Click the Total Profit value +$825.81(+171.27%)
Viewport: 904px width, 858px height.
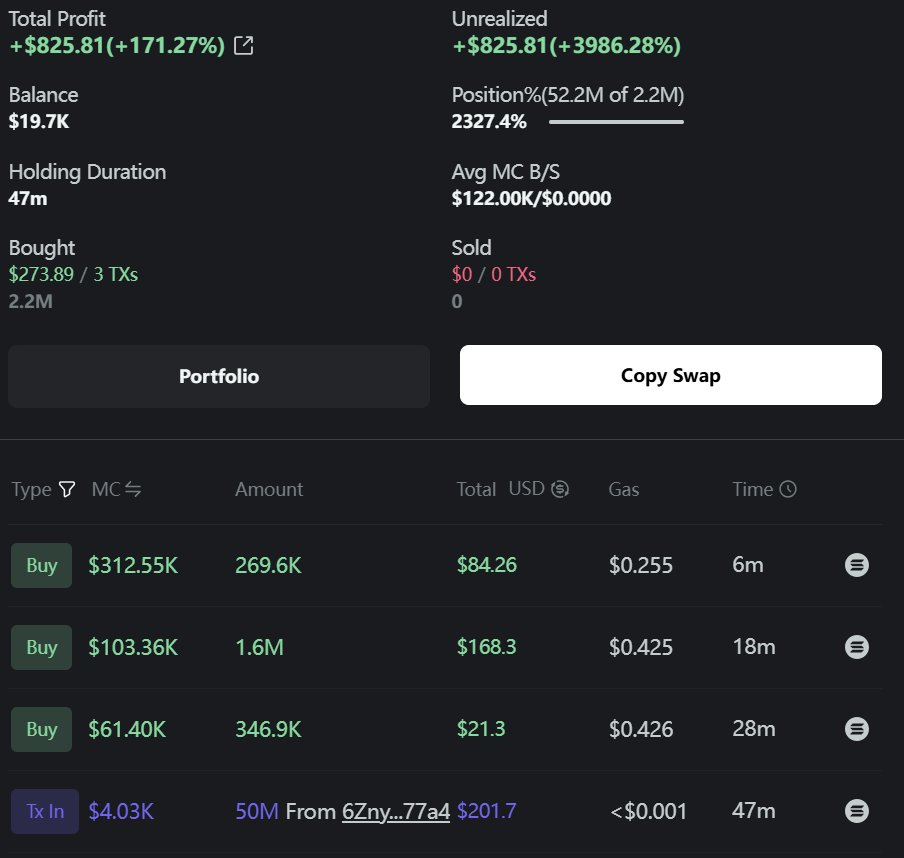117,46
